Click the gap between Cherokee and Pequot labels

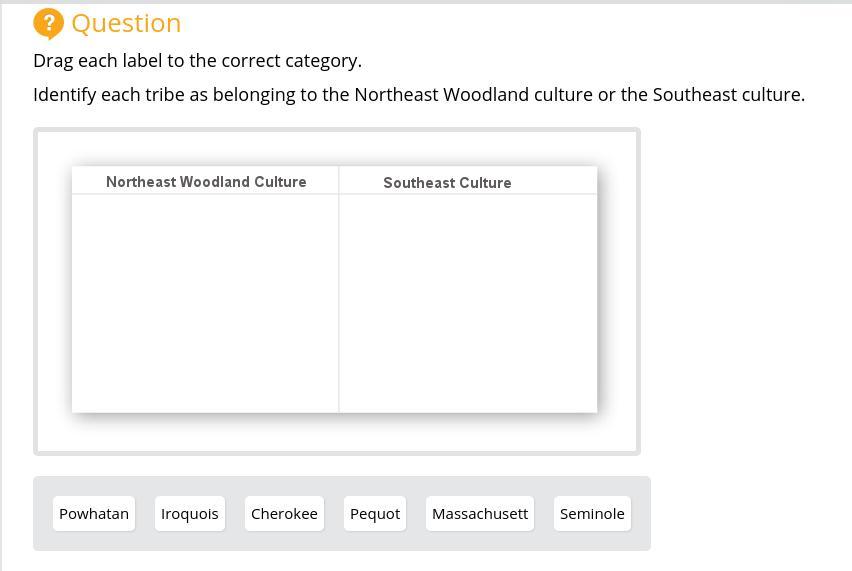(x=334, y=514)
